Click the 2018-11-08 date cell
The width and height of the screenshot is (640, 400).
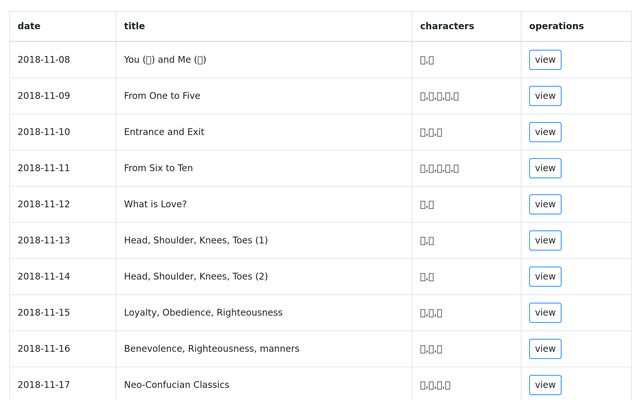pos(44,60)
